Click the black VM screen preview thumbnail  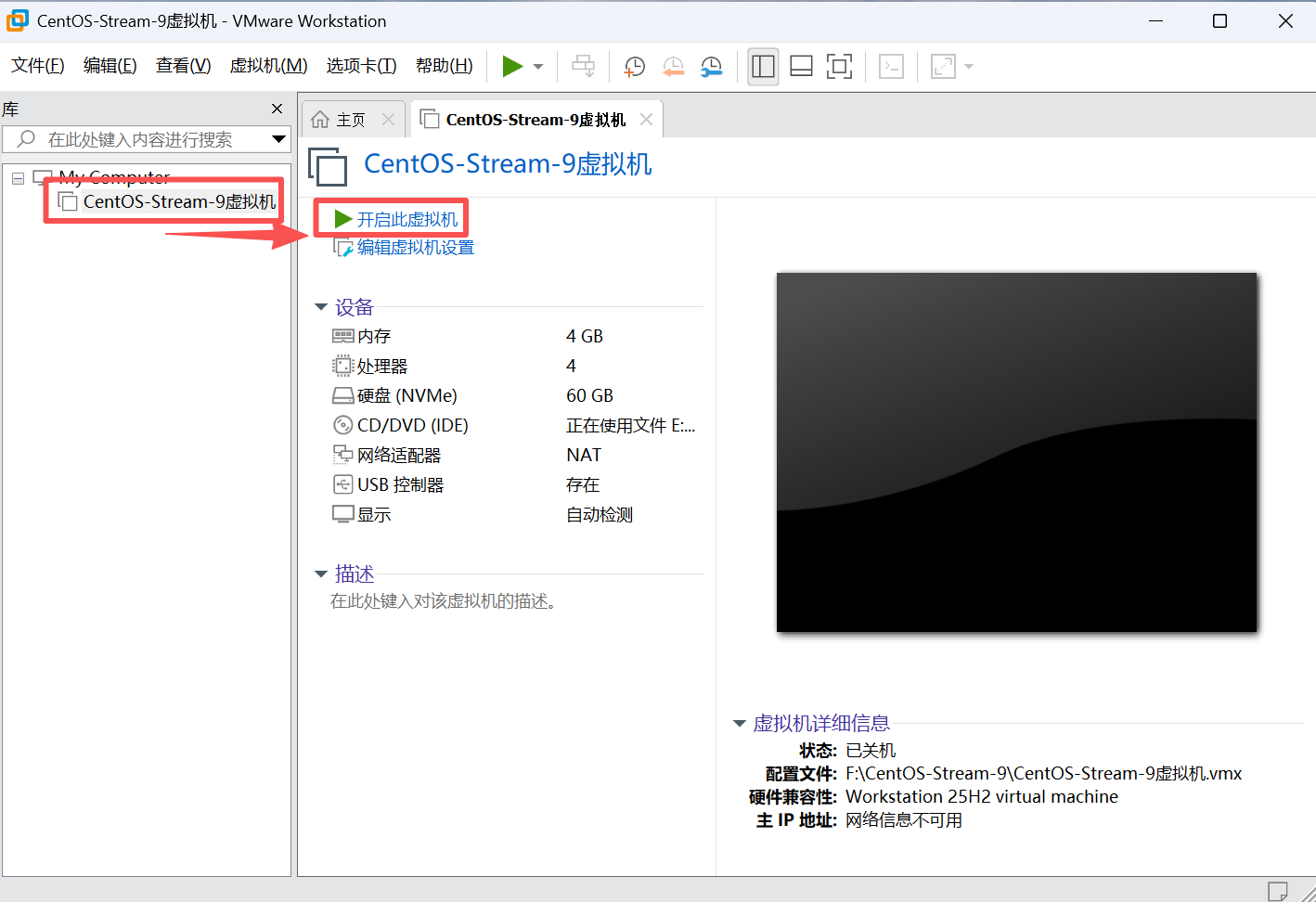click(x=1016, y=452)
